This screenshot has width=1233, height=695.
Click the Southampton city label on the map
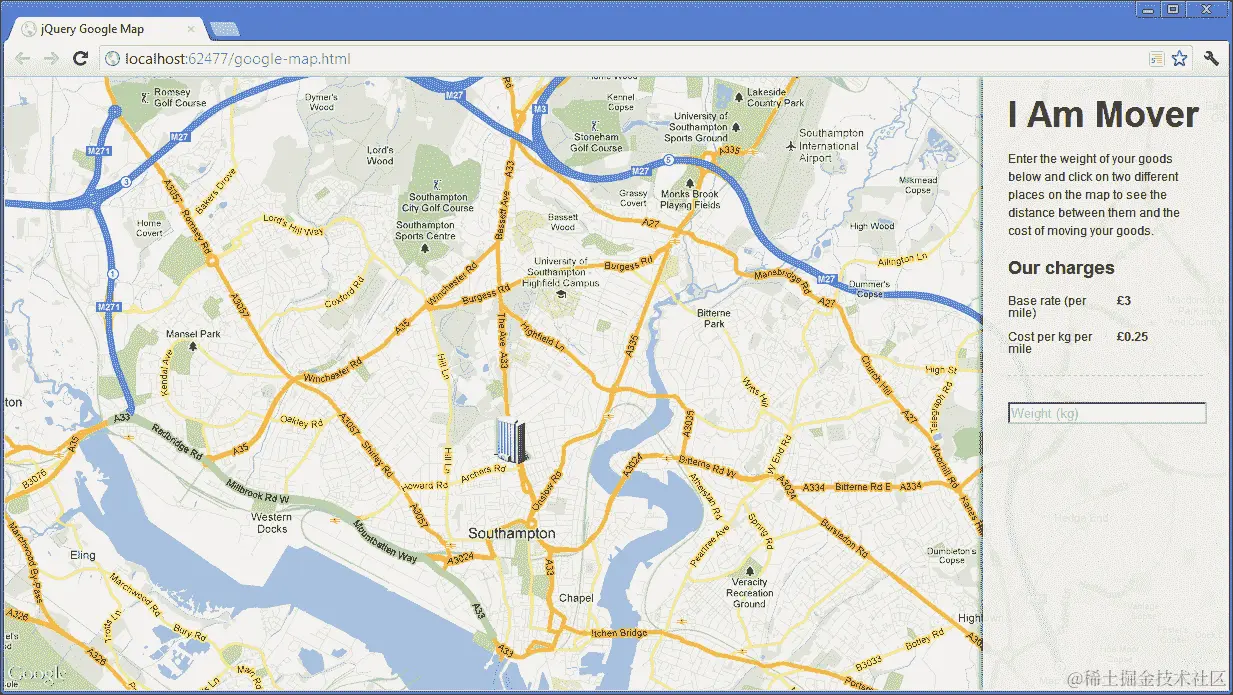pos(511,533)
